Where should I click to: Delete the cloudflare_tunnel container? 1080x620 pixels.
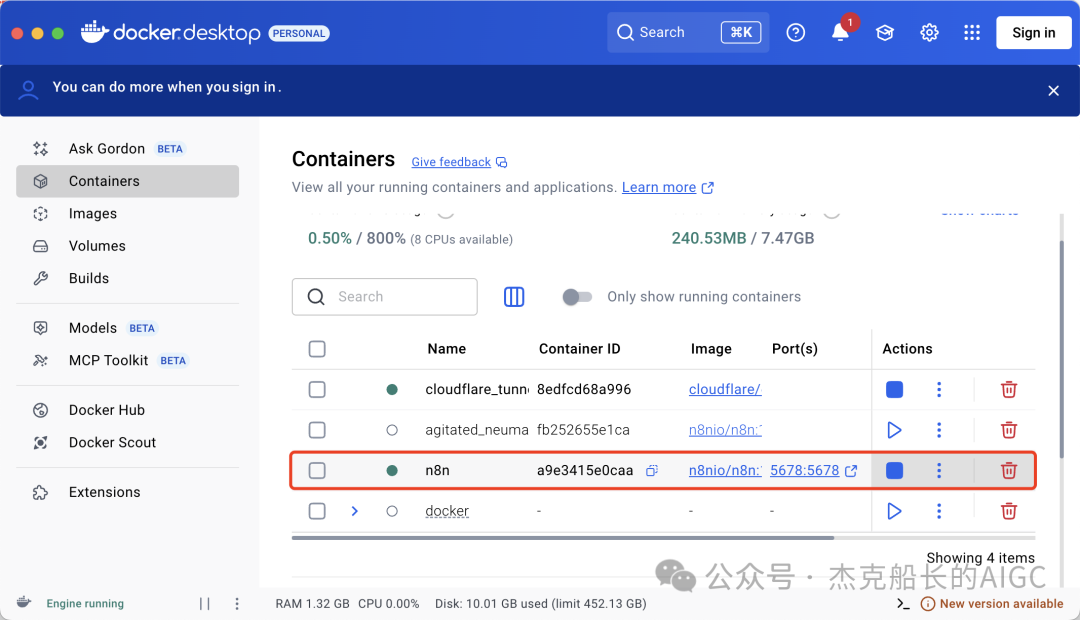point(1009,390)
